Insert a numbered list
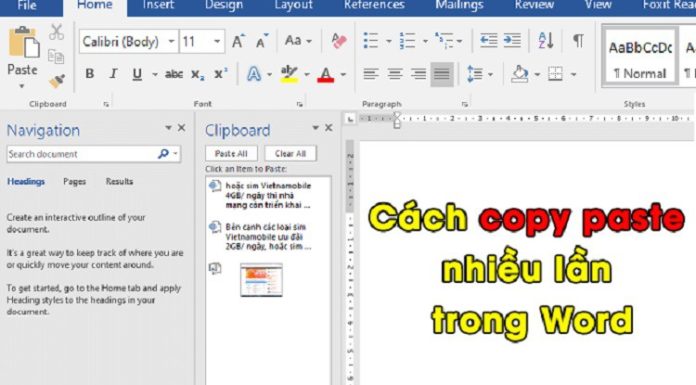 [407, 41]
